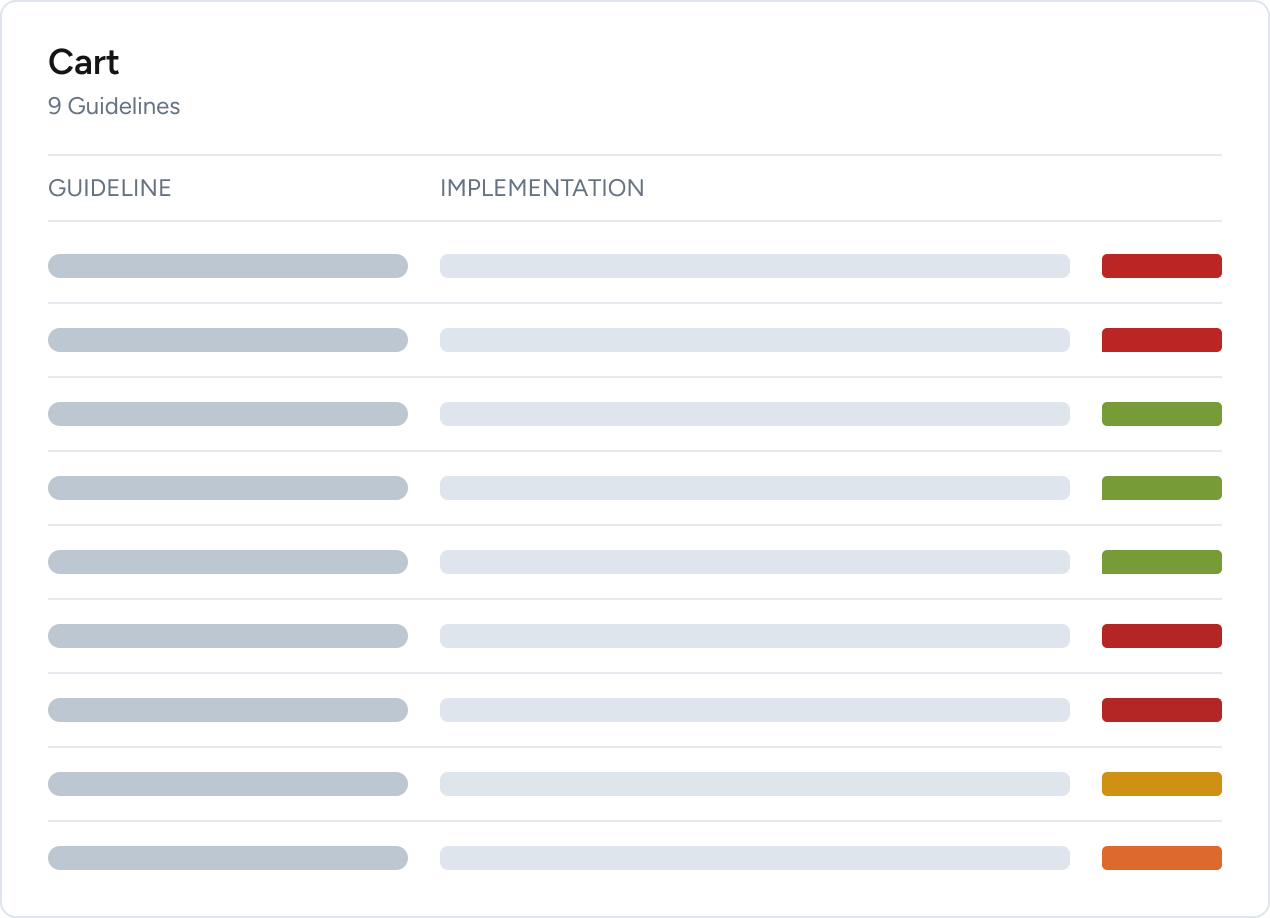
Task: Click the GUIDELINE column header
Action: click(x=110, y=188)
